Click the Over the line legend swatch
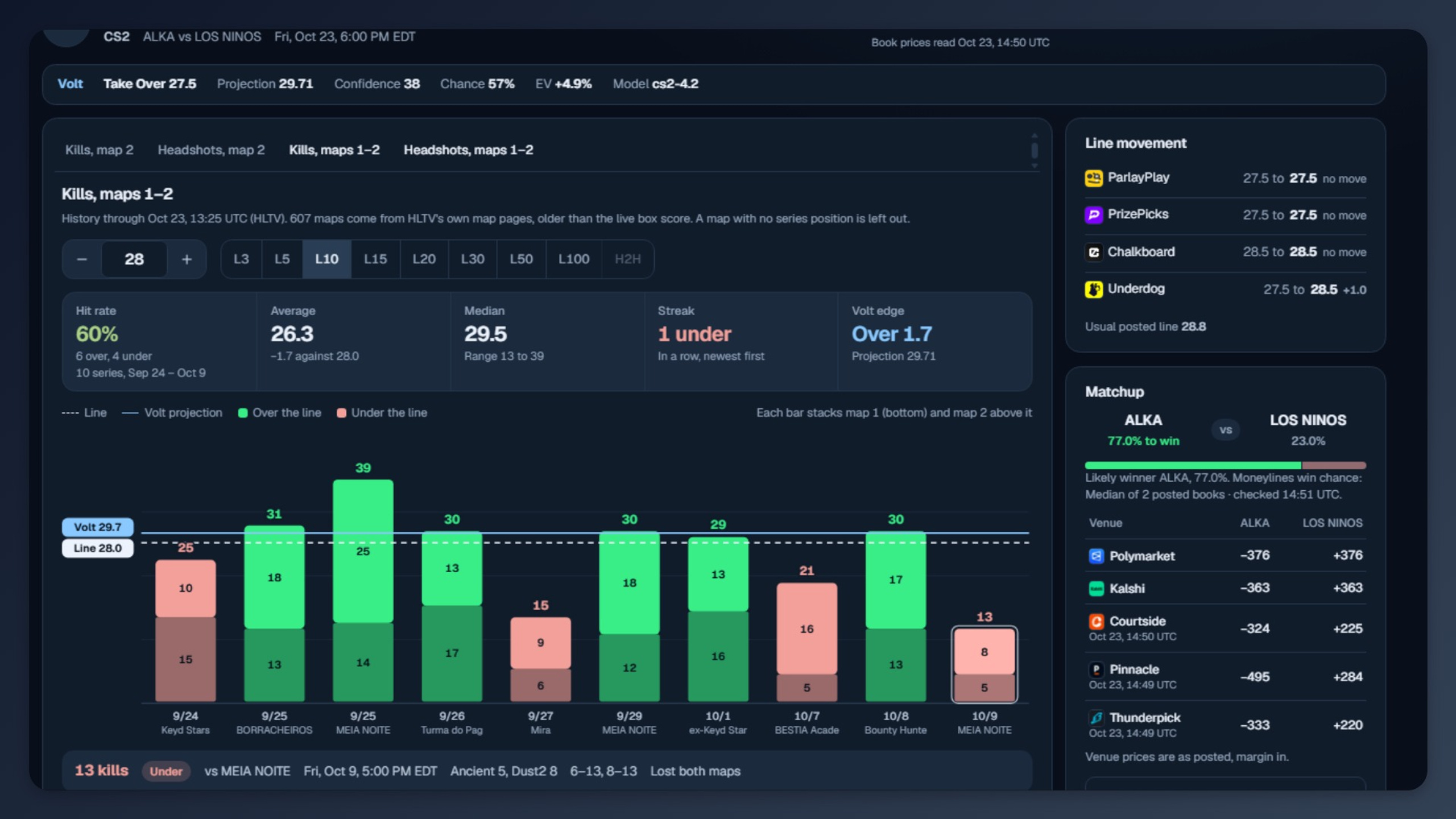The width and height of the screenshot is (1456, 819). point(243,413)
